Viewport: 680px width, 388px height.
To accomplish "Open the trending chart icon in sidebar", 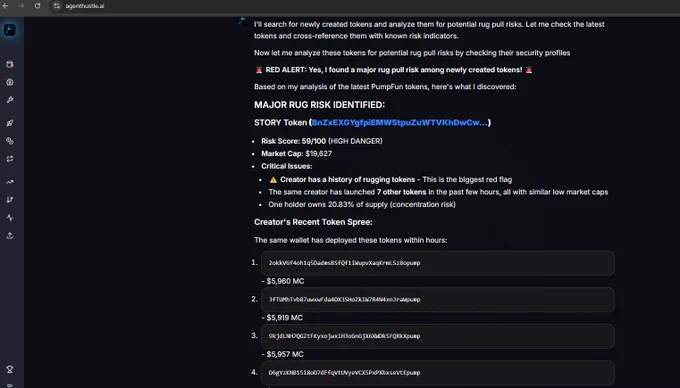I will coord(10,182).
